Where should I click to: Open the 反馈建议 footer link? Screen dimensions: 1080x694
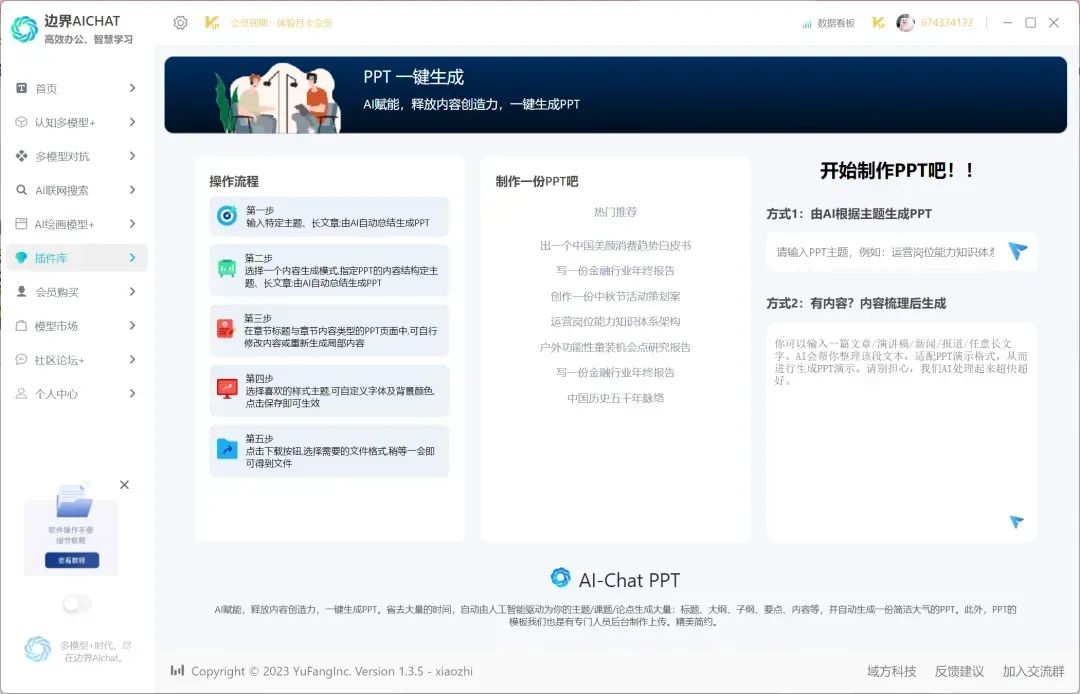click(959, 671)
